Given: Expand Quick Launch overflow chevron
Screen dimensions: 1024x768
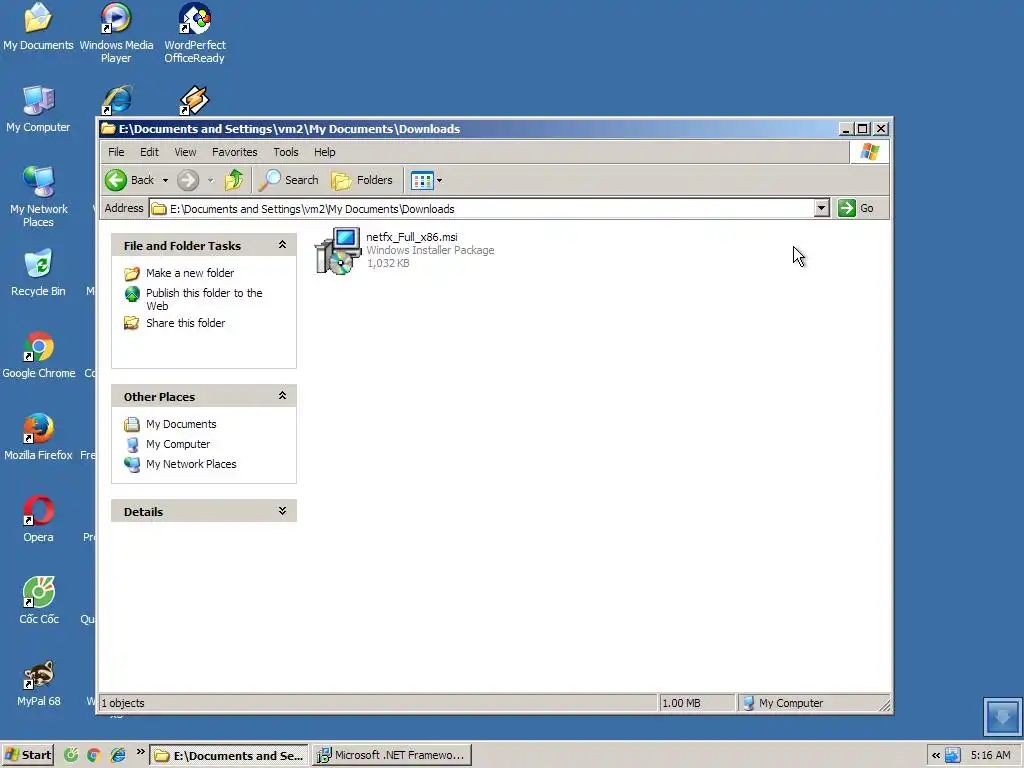Looking at the screenshot, I should point(140,752).
